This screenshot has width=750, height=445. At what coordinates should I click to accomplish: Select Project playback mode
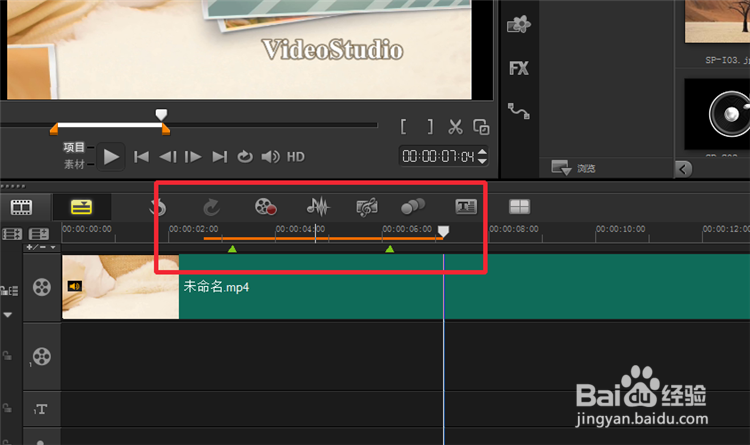(x=74, y=147)
